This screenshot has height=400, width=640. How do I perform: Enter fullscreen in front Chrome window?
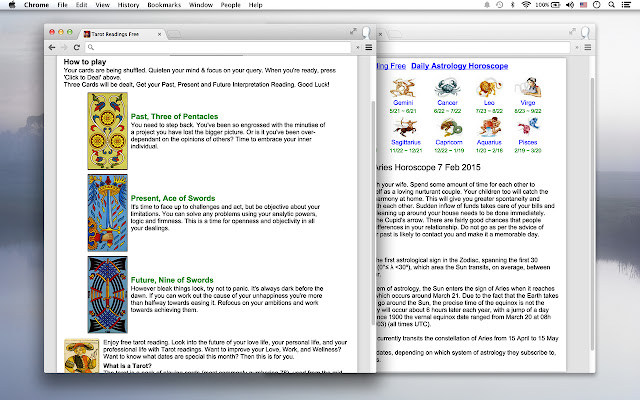point(353,31)
